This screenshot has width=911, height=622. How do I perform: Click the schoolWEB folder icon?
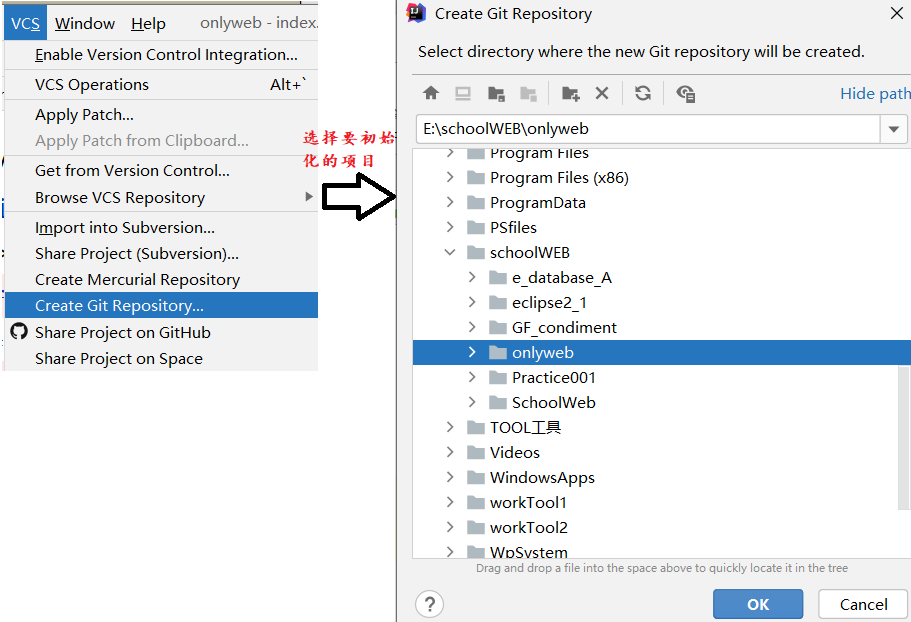[476, 253]
